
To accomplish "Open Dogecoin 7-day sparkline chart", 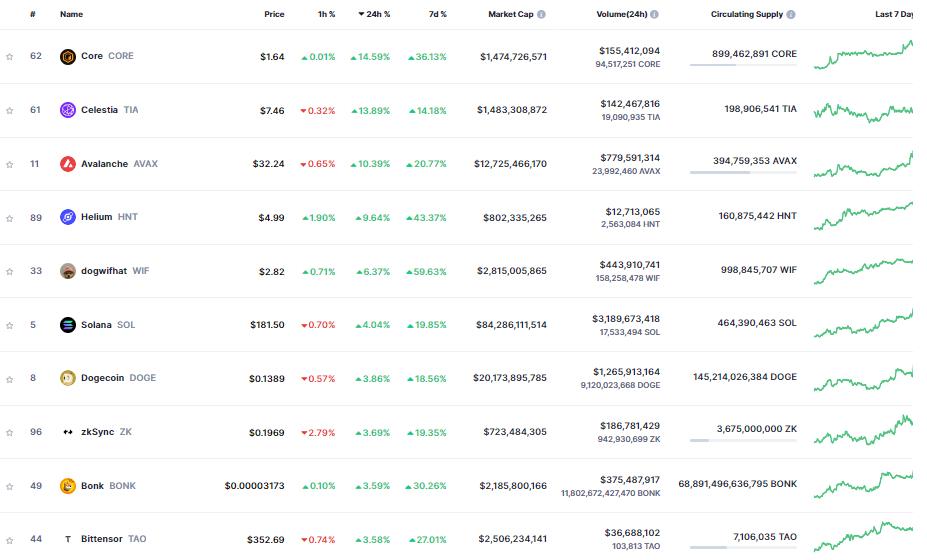I will [x=863, y=378].
